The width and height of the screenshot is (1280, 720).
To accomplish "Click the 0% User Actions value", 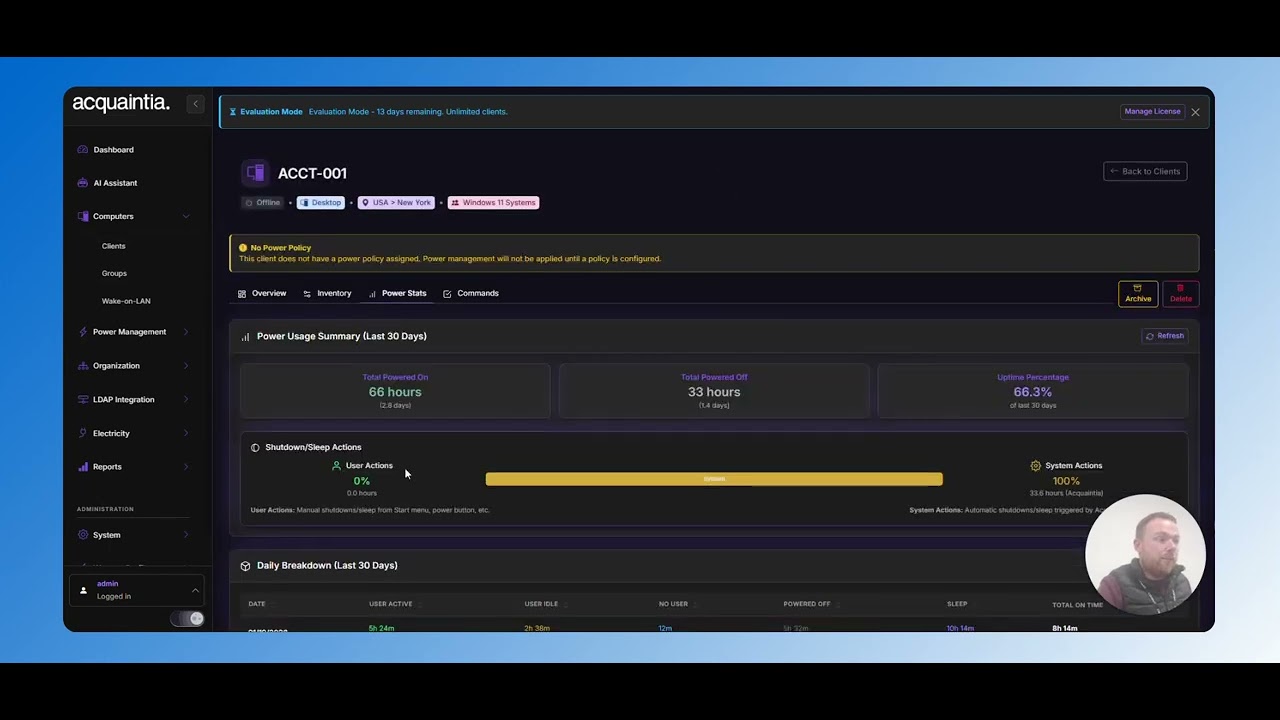I will (362, 481).
